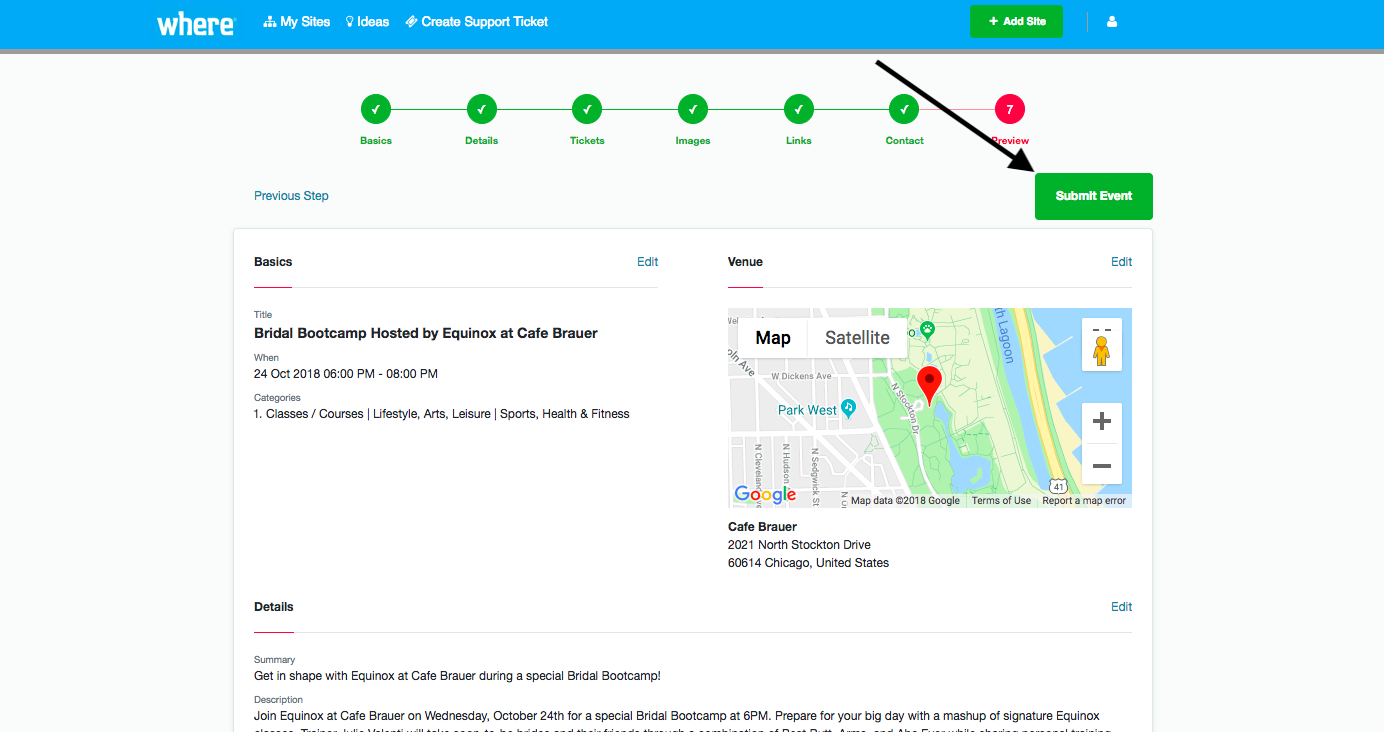Screen dimensions: 1384x732
Task: Click the Google logo on map
Action: coord(765,494)
